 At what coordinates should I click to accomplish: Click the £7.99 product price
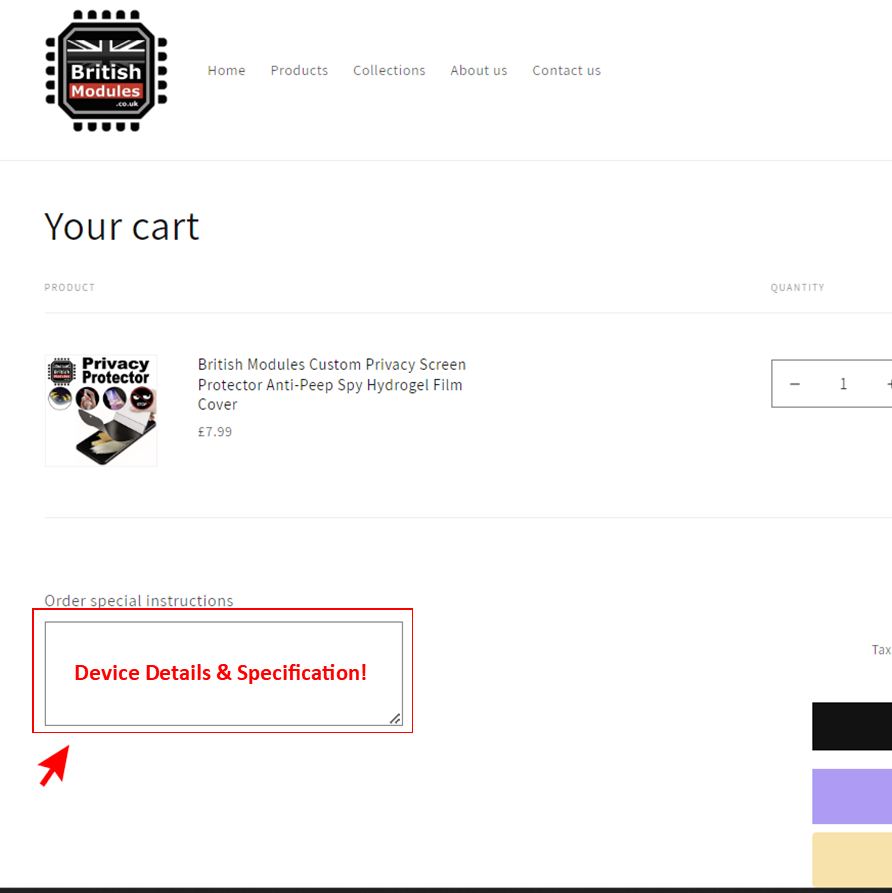pyautogui.click(x=215, y=432)
